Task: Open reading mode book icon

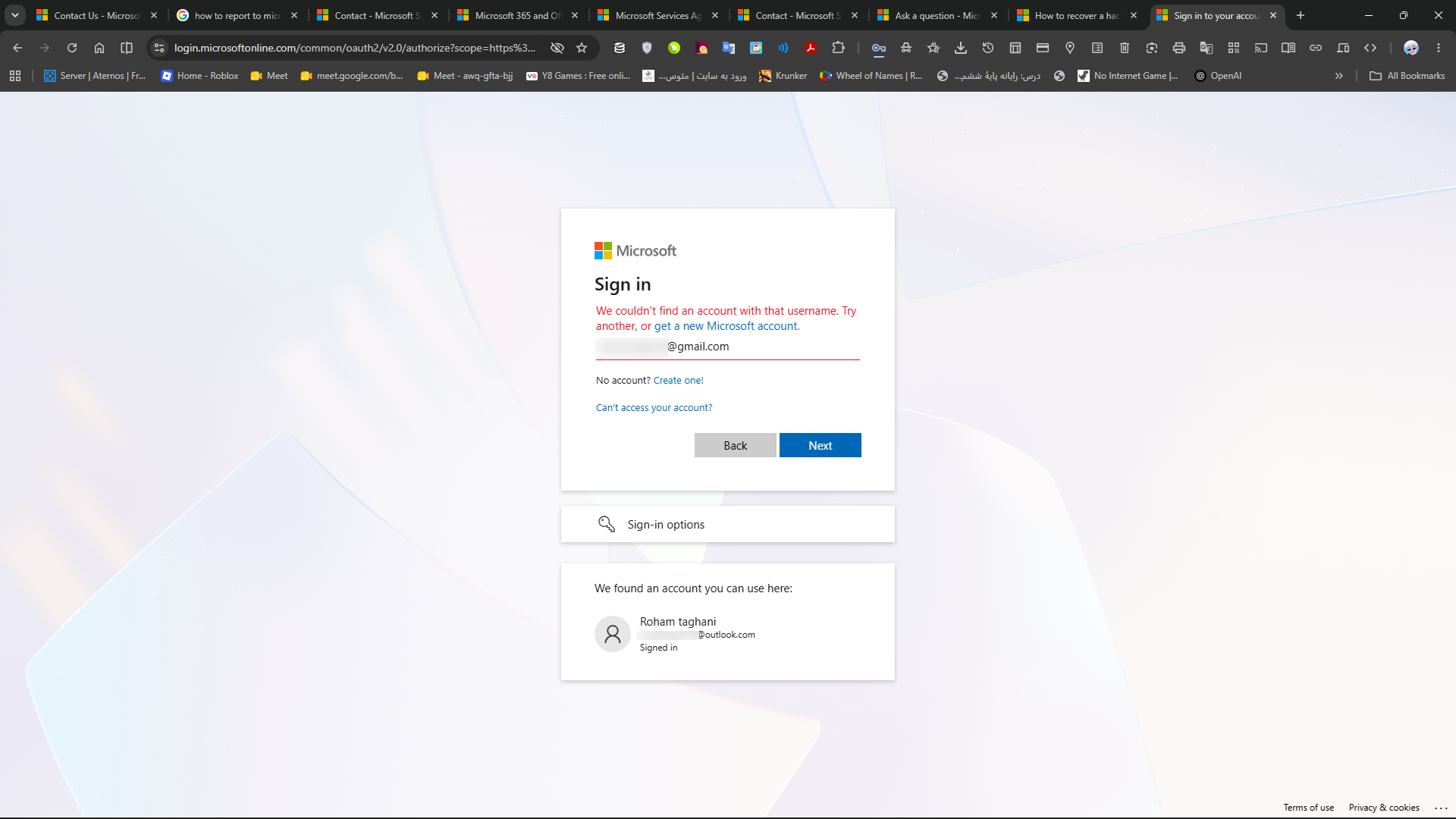Action: point(1288,48)
